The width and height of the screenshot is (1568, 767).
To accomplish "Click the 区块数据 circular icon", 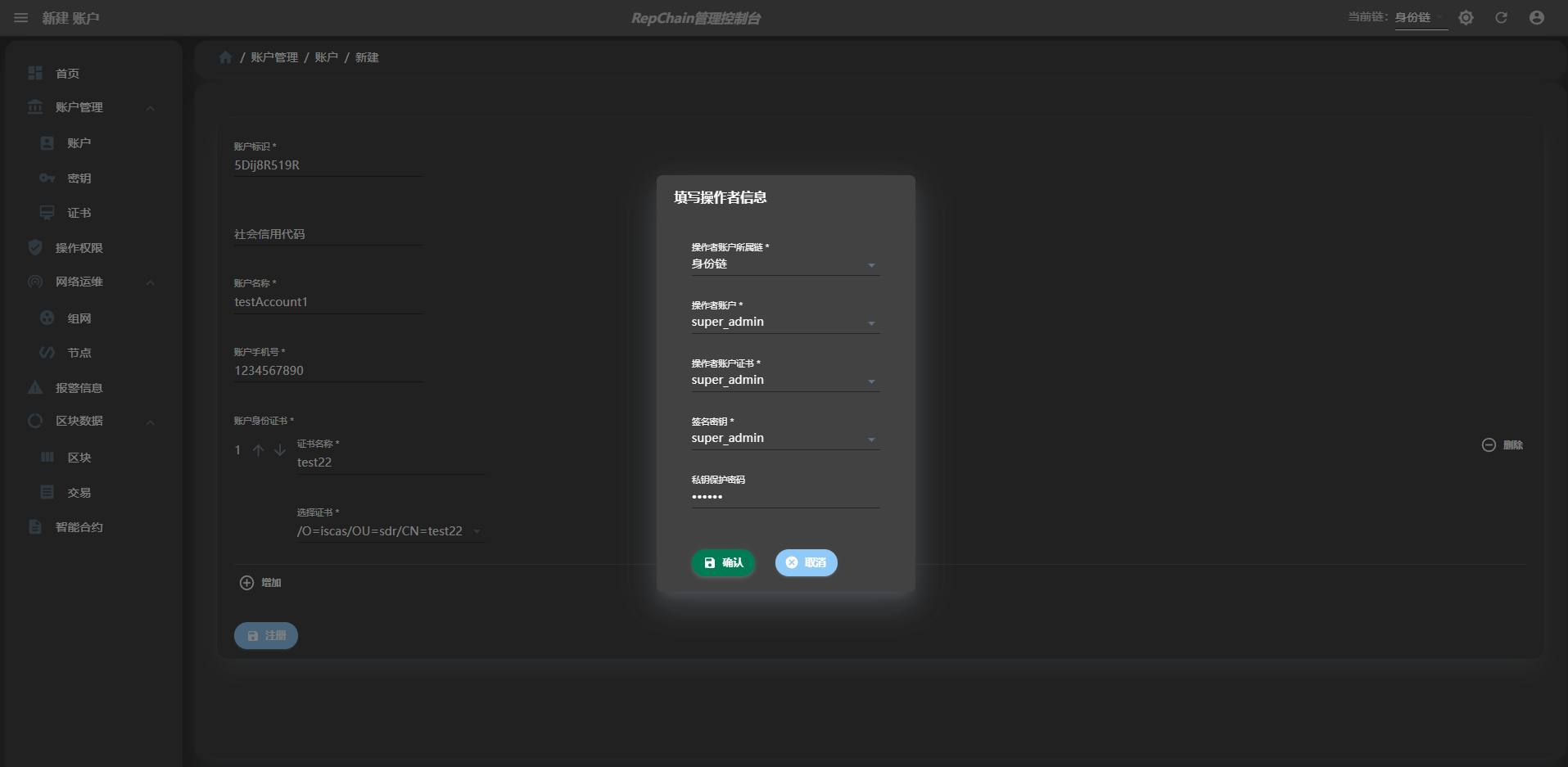I will pyautogui.click(x=35, y=421).
